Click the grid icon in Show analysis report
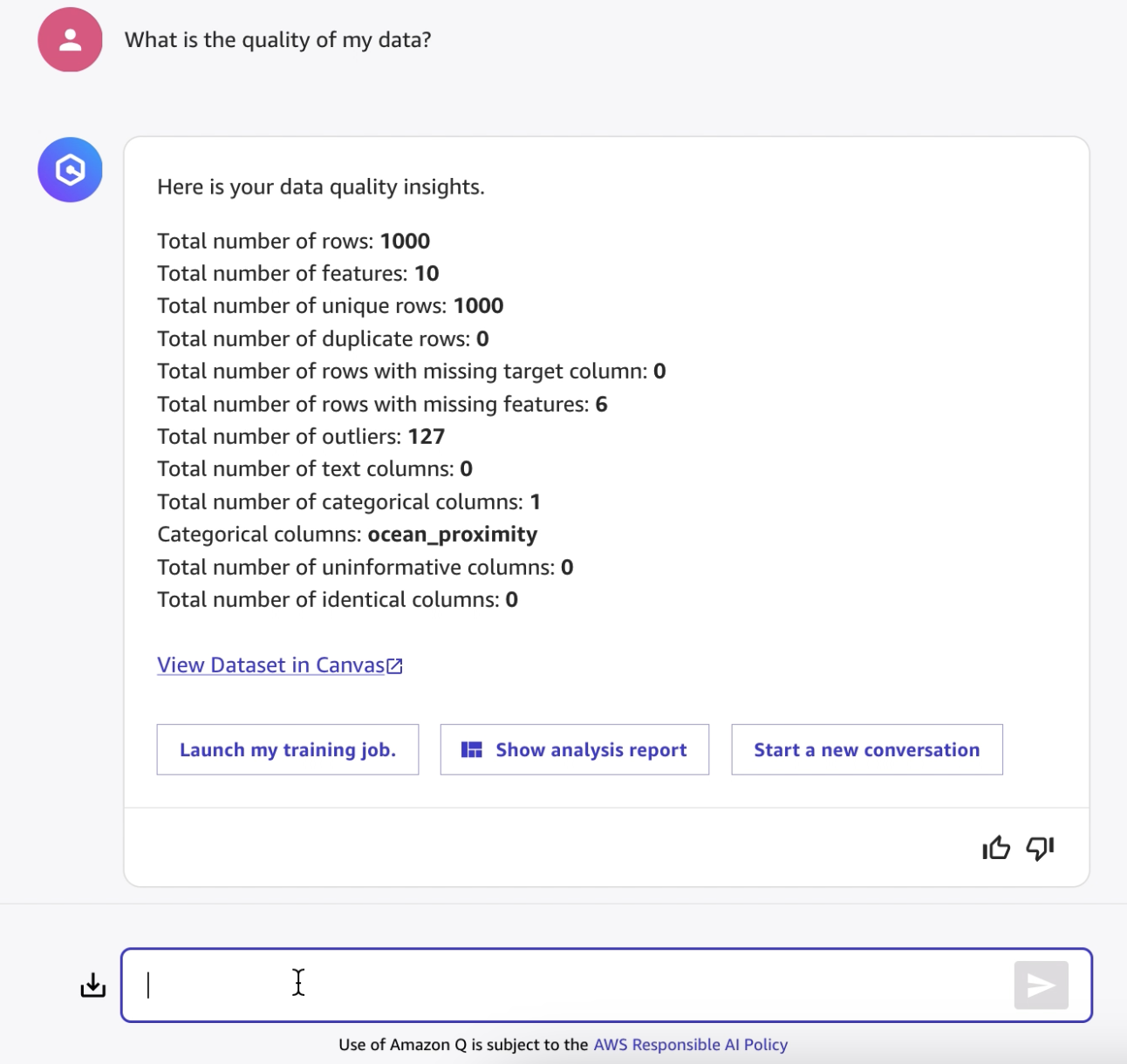Screen dimensions: 1127x1064 (471, 750)
